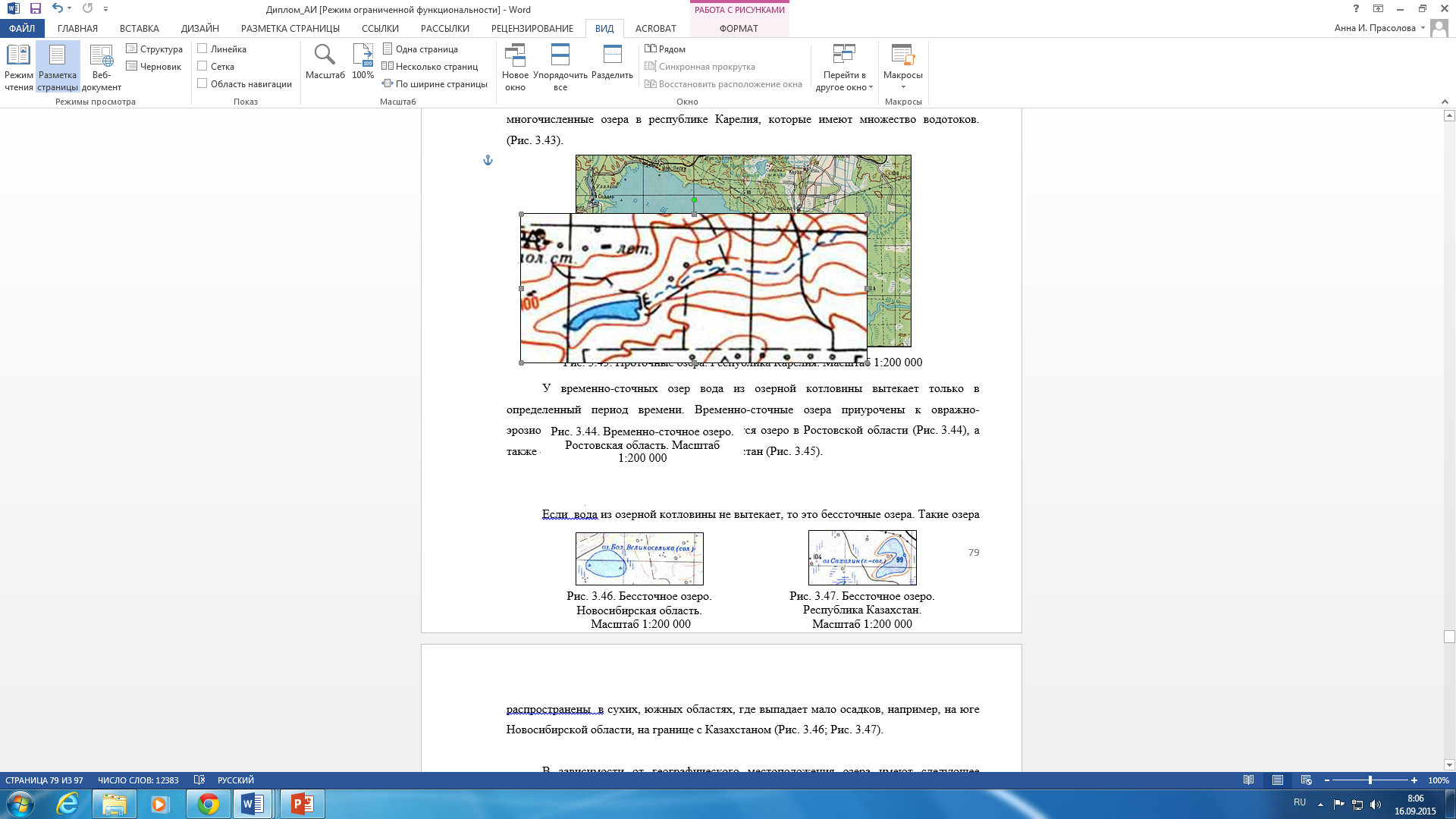The image size is (1456, 819).
Task: Open Google Chrome from the taskbar
Action: pyautogui.click(x=209, y=804)
